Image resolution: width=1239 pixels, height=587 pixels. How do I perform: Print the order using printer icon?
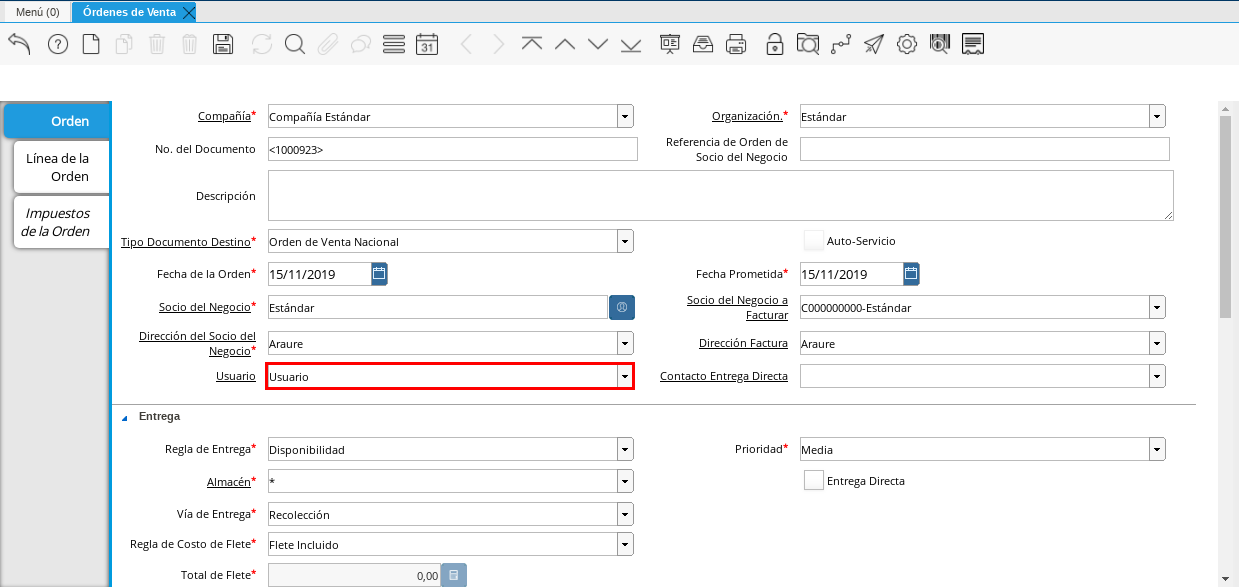coord(736,44)
